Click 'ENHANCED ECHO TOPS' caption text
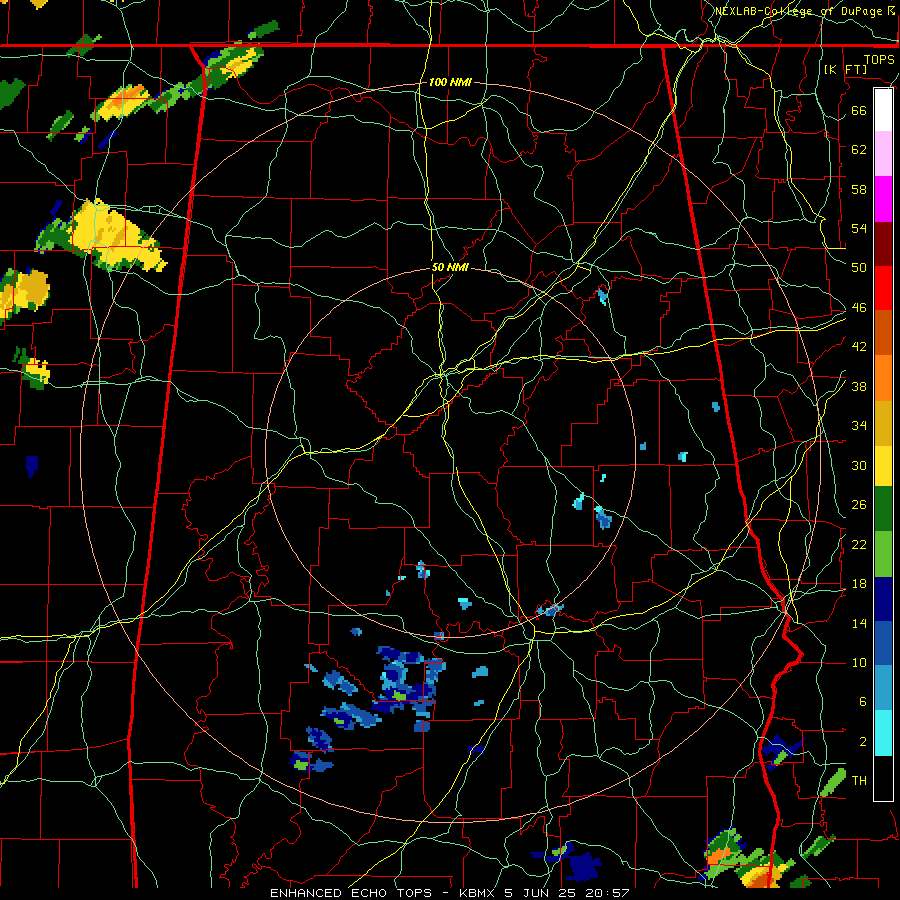Viewport: 900px width, 900px height. click(355, 893)
